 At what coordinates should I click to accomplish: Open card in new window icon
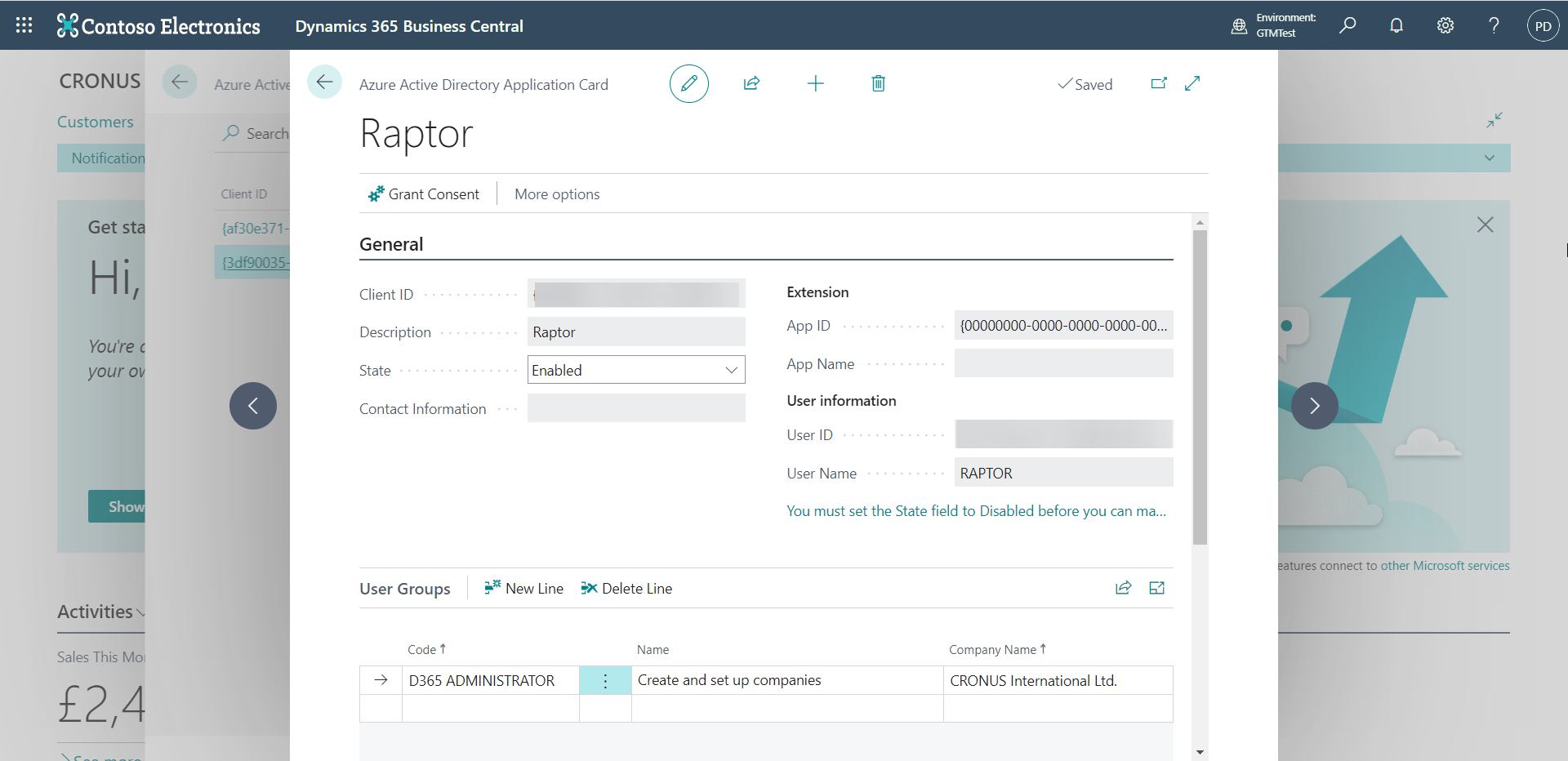(x=1158, y=83)
